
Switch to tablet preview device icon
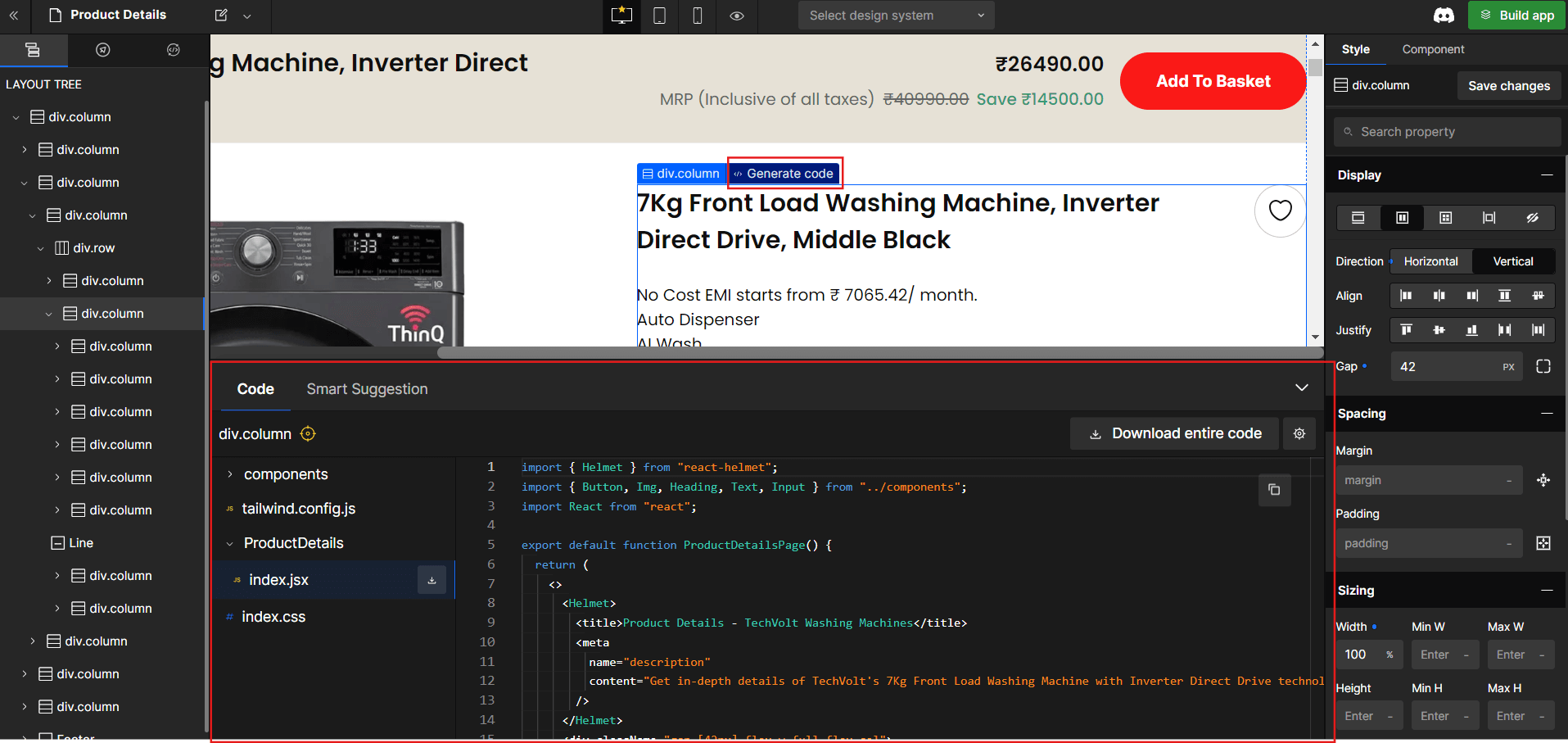click(659, 16)
